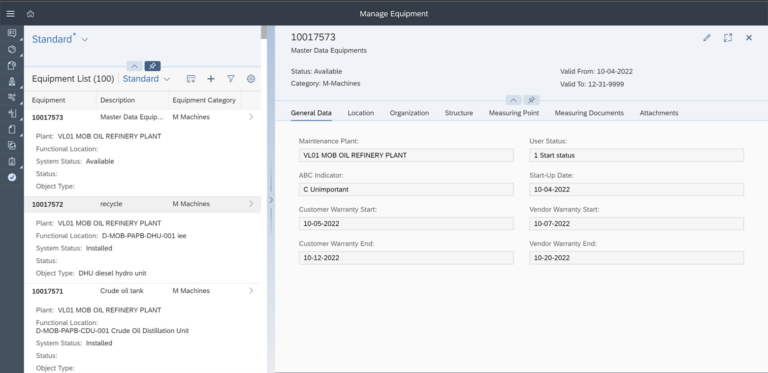Viewport: 768px width, 373px height.
Task: Click the Customer Warranty Start field
Action: coord(406,224)
